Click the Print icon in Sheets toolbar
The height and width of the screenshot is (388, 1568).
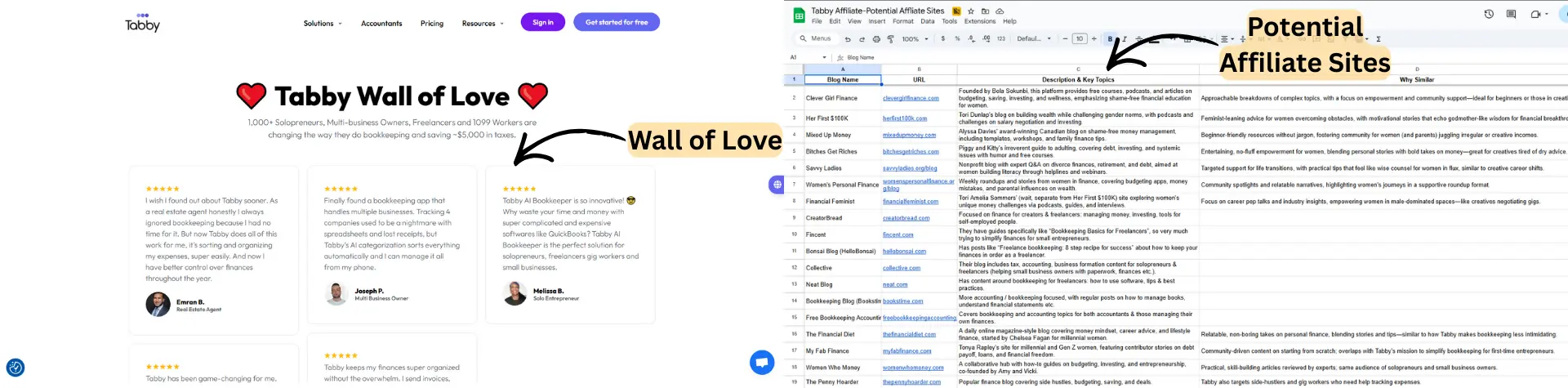point(876,39)
